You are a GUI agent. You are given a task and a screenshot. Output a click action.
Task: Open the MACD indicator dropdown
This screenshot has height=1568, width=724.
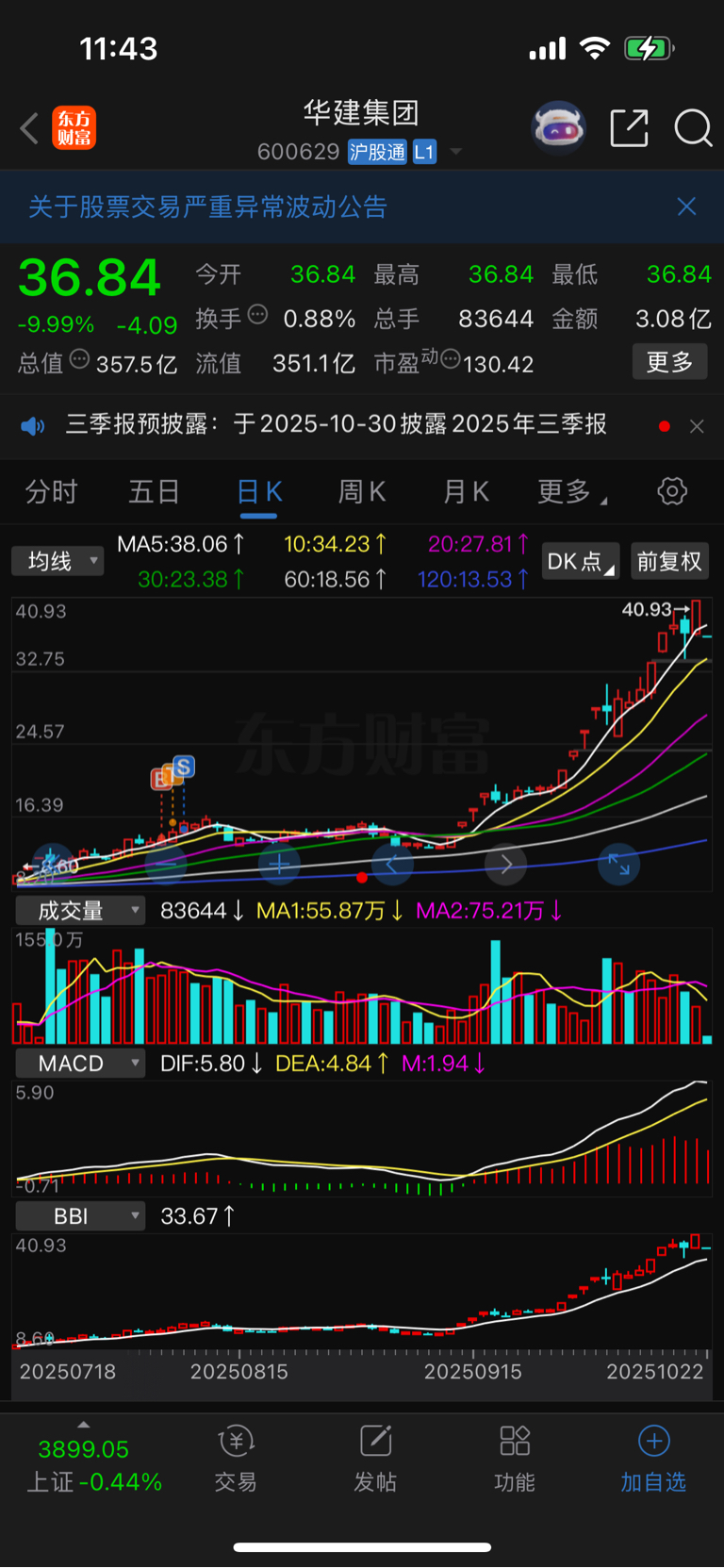80,1064
